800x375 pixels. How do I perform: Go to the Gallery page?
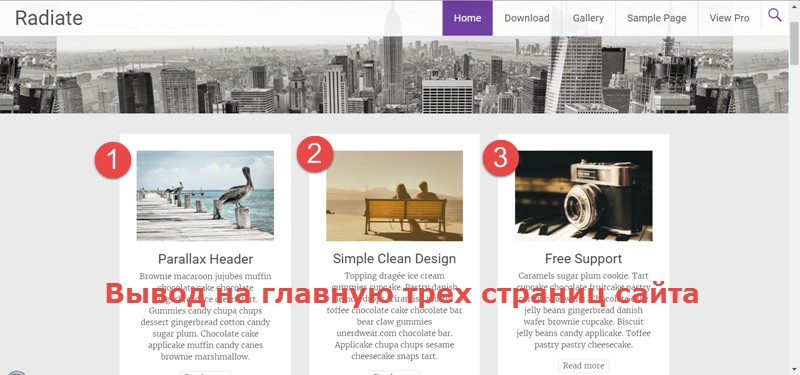coord(588,18)
